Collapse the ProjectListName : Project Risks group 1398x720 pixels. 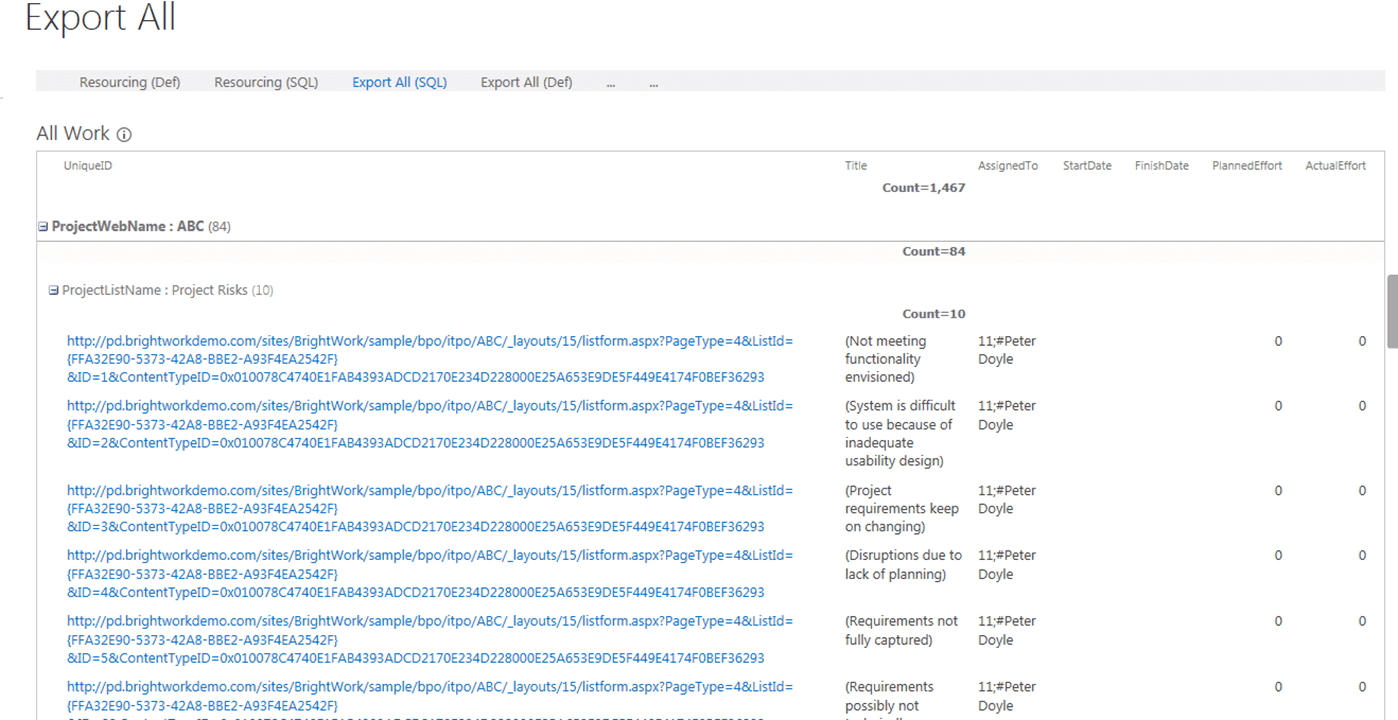coord(54,291)
